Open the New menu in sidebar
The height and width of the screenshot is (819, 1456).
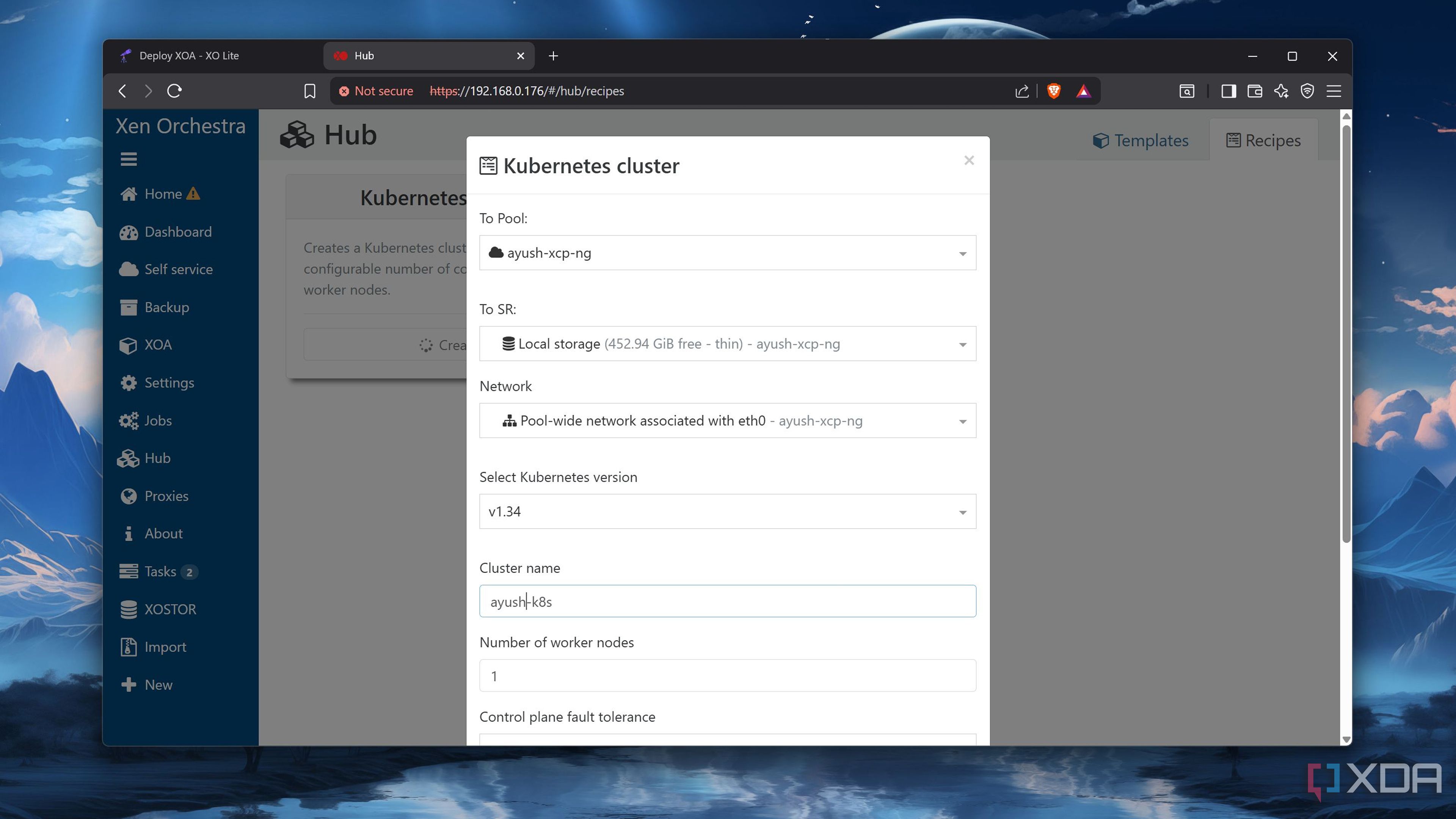(146, 685)
